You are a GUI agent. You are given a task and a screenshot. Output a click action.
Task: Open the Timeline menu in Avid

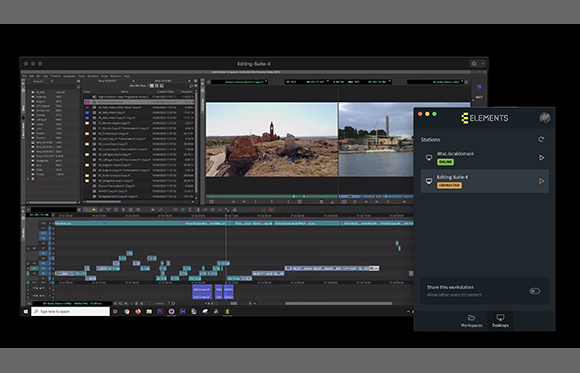[55, 76]
